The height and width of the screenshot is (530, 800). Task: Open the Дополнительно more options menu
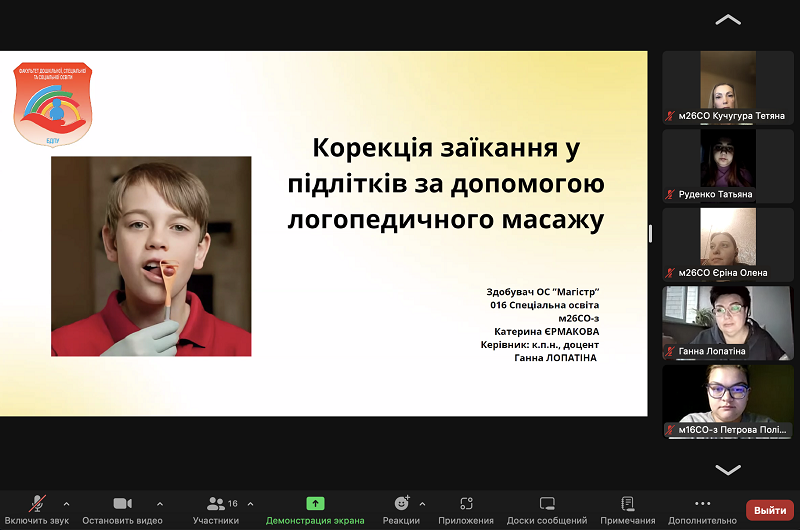point(702,504)
